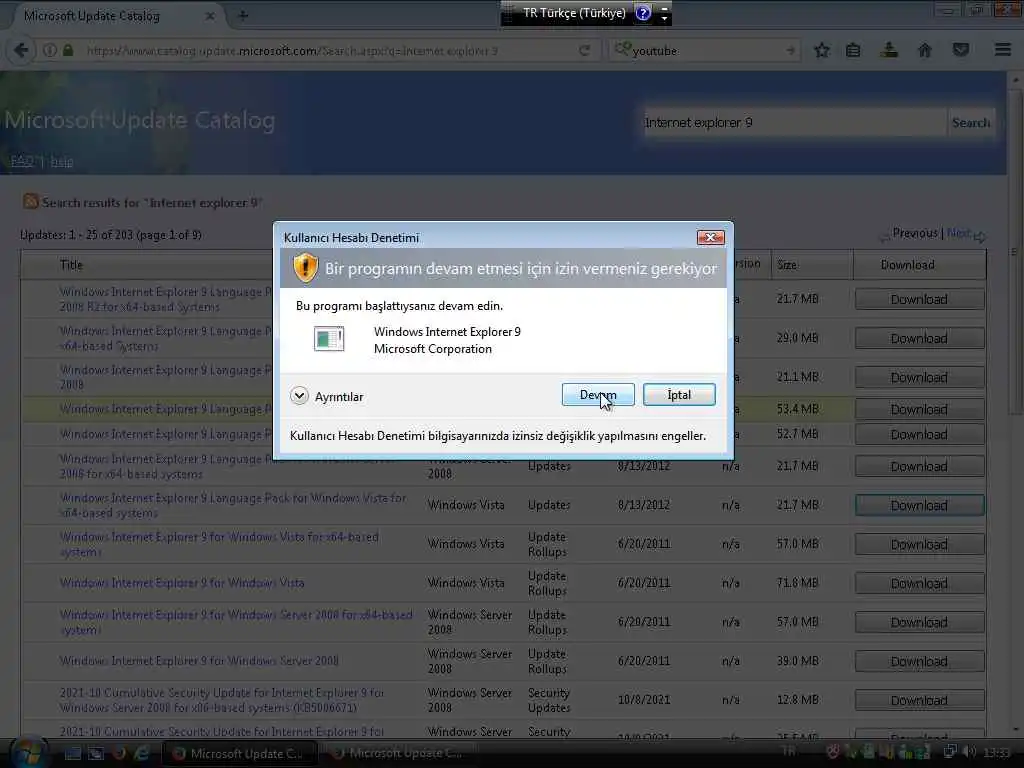Click the Previous page link
The width and height of the screenshot is (1024, 768).
(x=915, y=233)
